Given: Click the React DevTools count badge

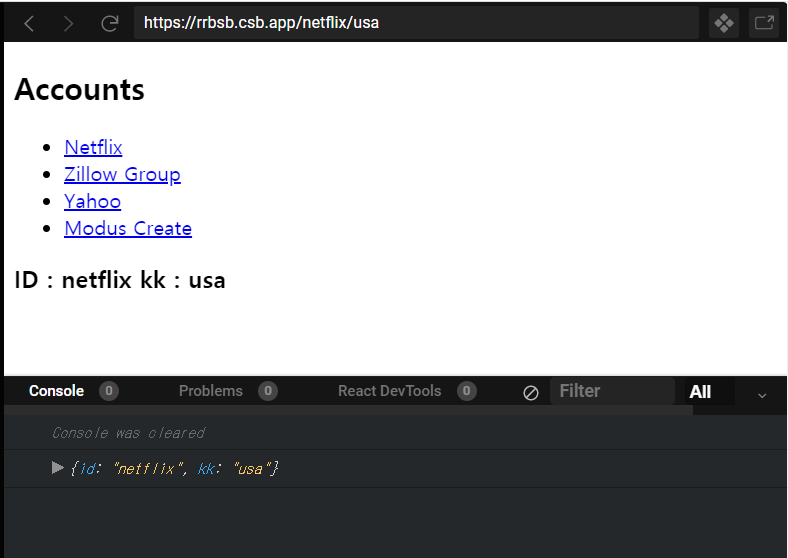Looking at the screenshot, I should coord(466,391).
